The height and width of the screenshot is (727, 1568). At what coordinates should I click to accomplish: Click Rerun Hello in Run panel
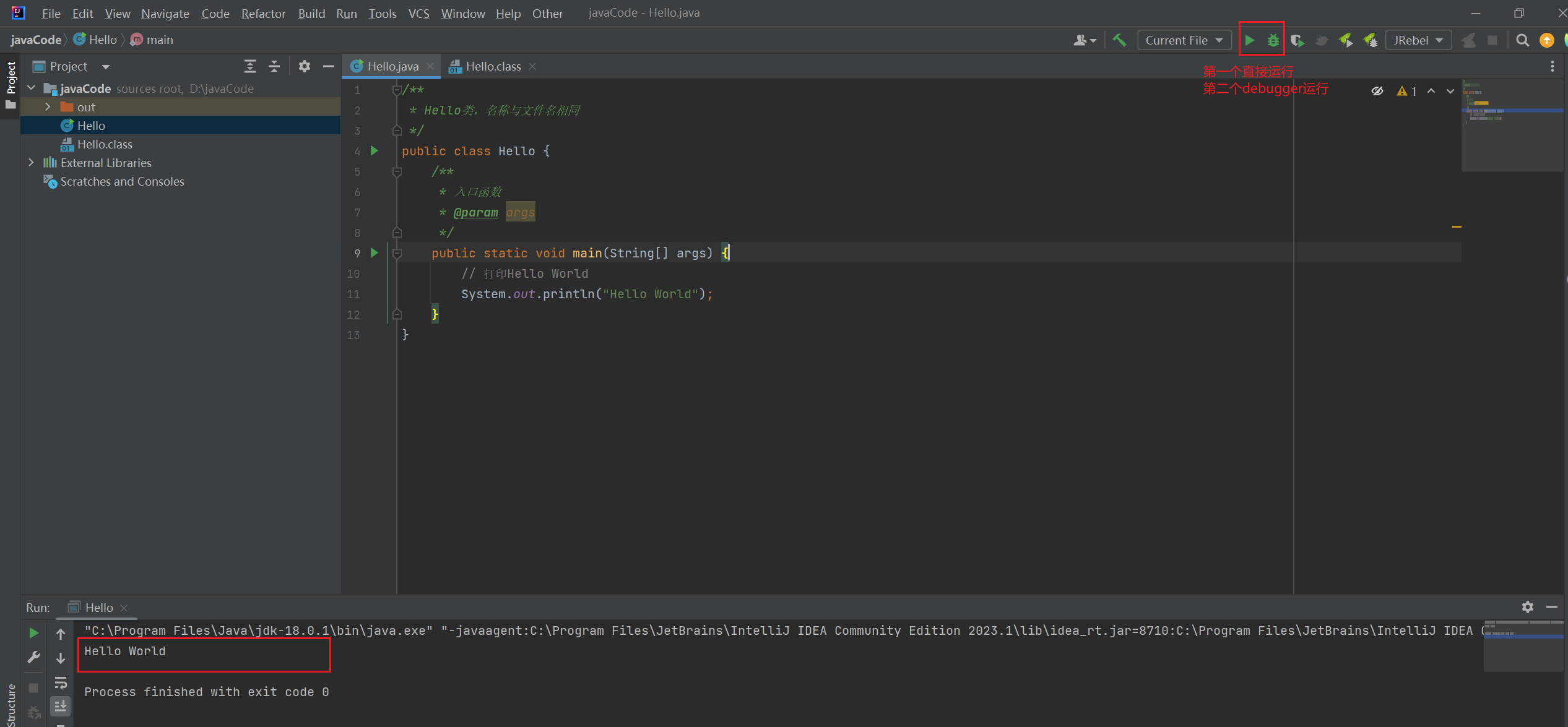click(x=33, y=633)
